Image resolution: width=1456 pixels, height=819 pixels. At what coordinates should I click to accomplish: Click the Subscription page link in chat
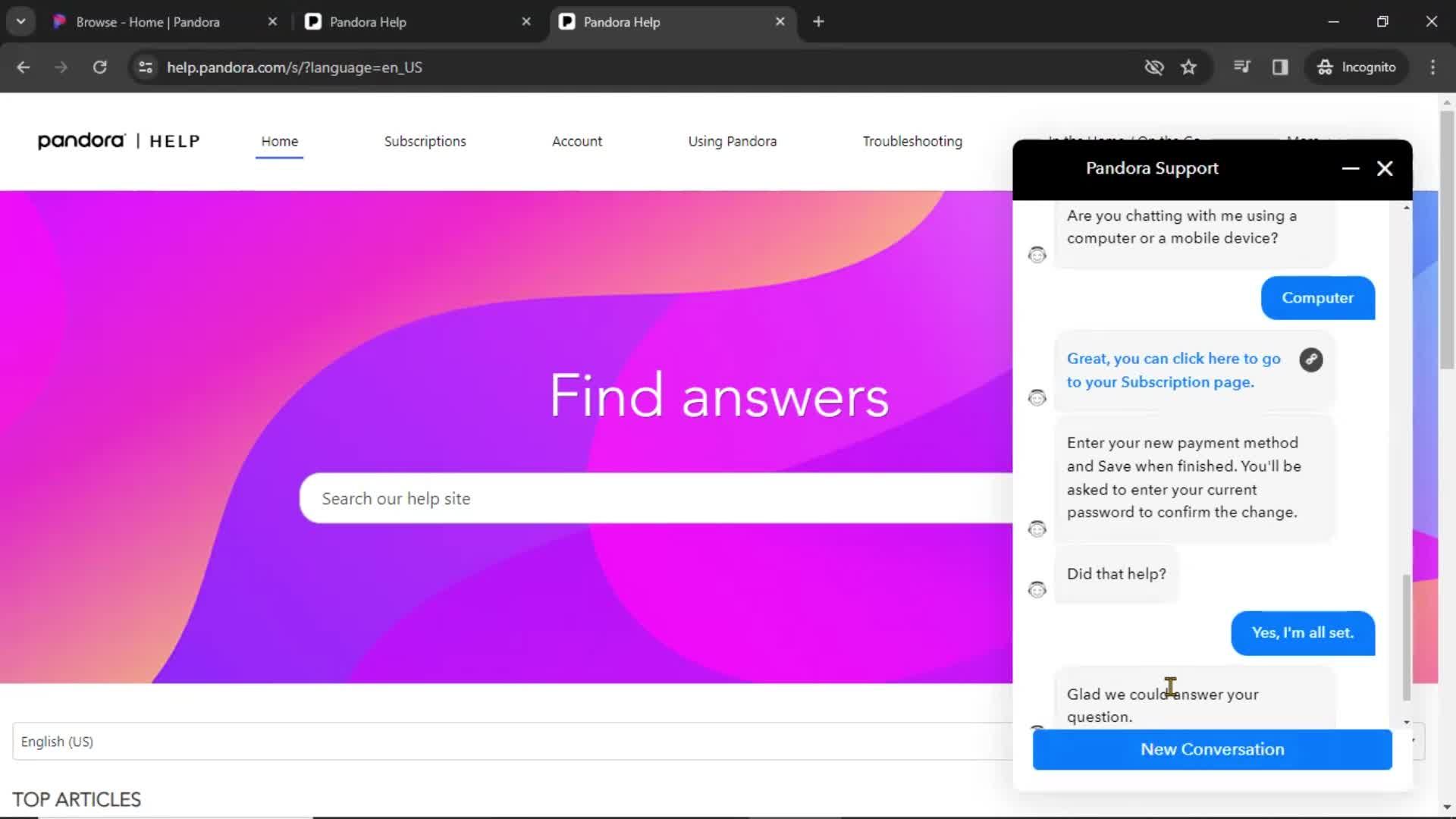(x=1173, y=370)
